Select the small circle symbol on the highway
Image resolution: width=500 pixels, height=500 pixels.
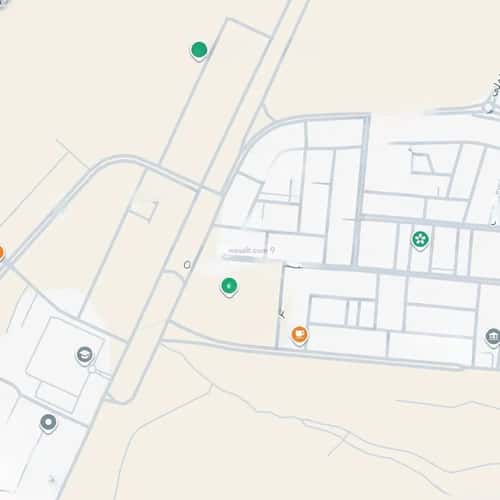coord(187,265)
